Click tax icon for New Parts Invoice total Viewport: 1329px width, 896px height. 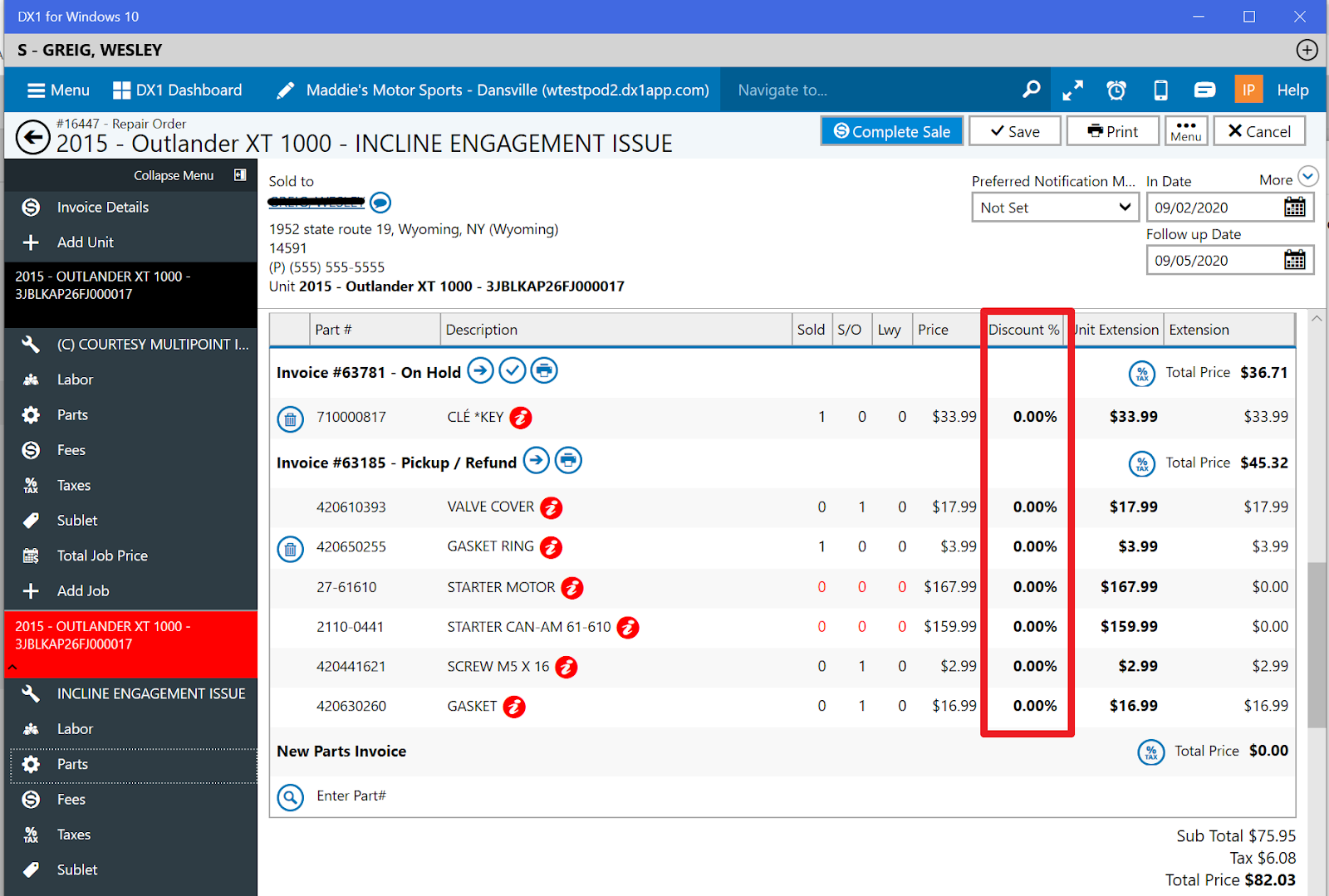click(1150, 752)
